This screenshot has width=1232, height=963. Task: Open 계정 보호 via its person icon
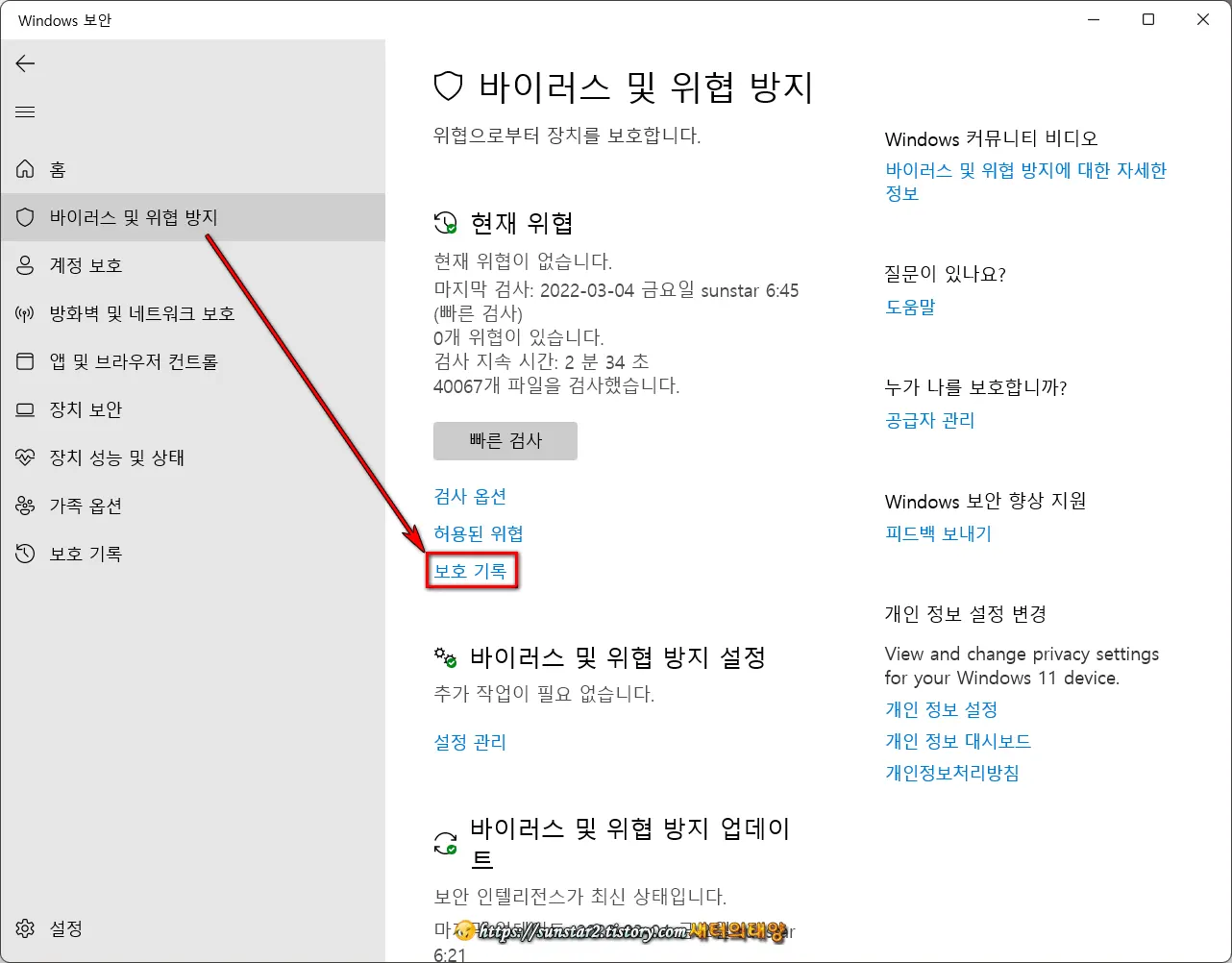25,265
